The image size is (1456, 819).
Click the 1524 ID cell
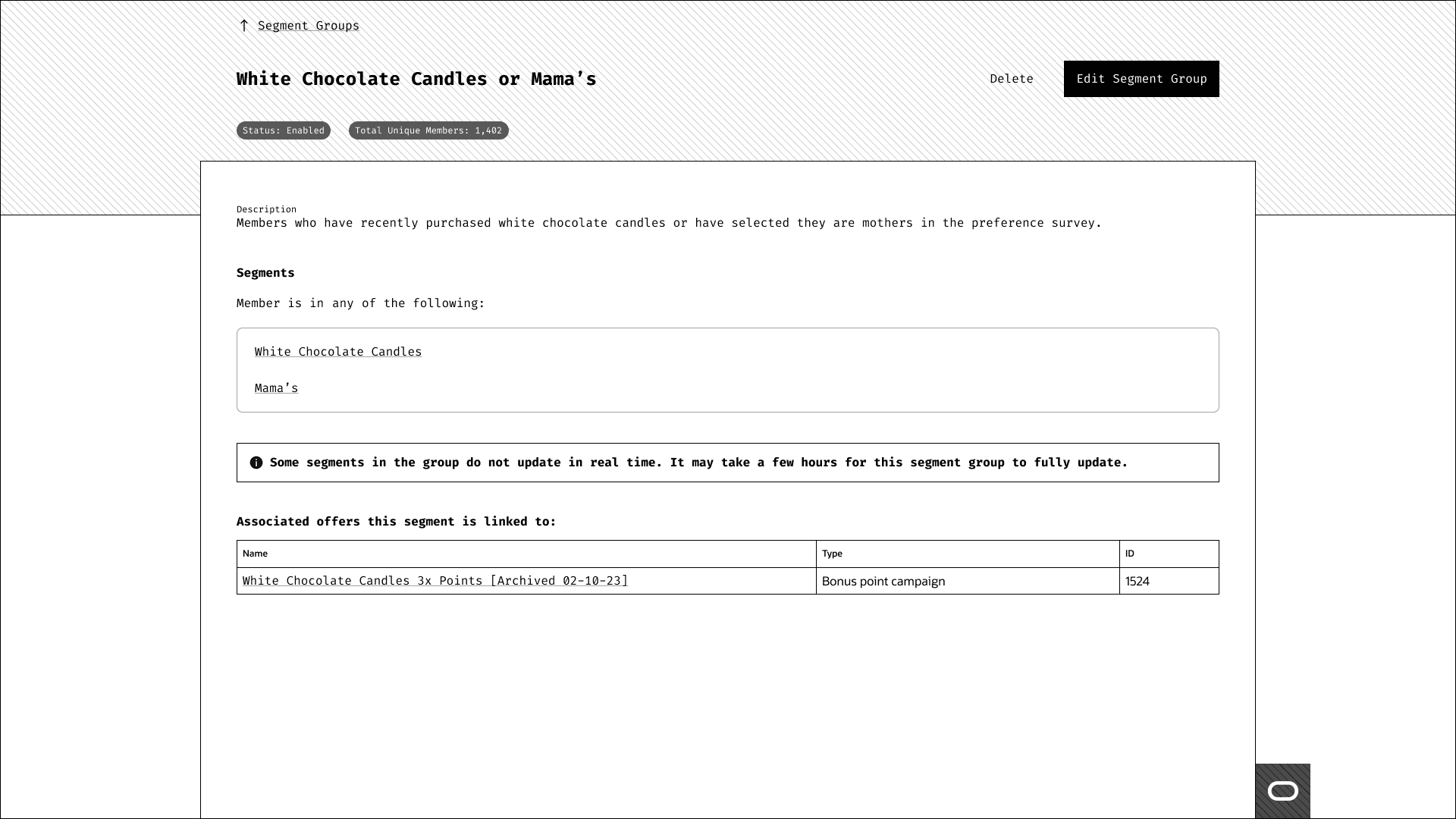(x=1137, y=582)
